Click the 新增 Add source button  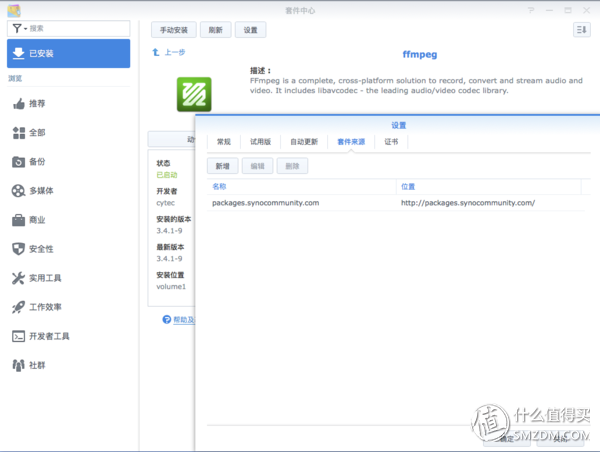(x=222, y=166)
